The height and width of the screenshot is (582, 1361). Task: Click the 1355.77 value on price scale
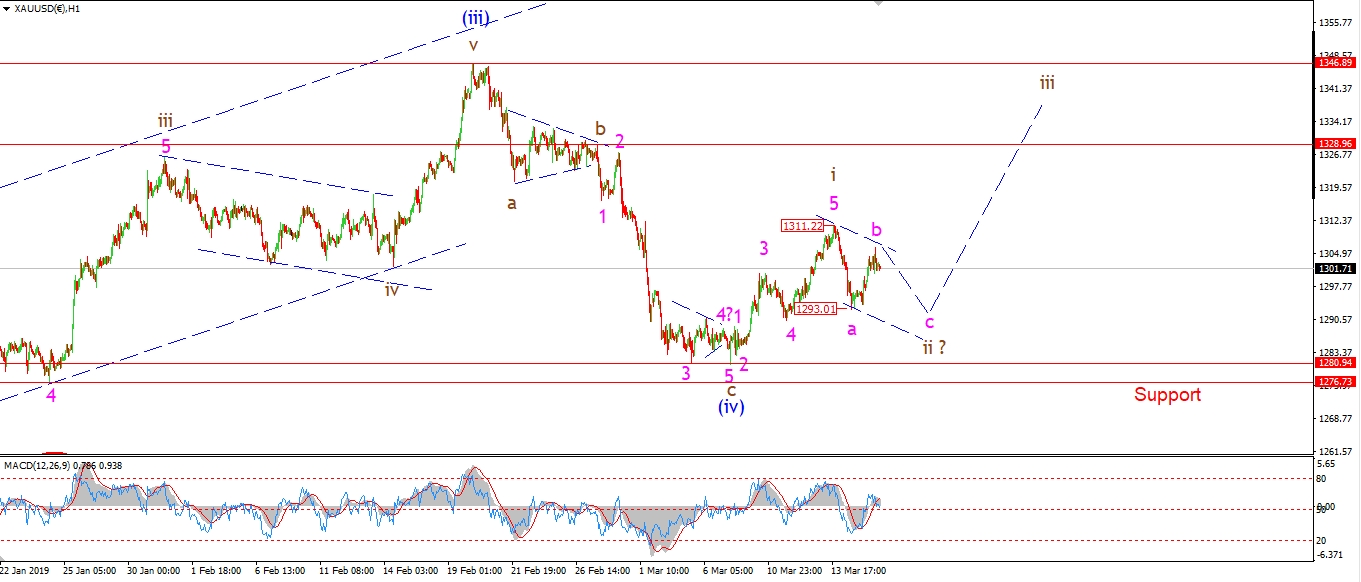[1337, 22]
